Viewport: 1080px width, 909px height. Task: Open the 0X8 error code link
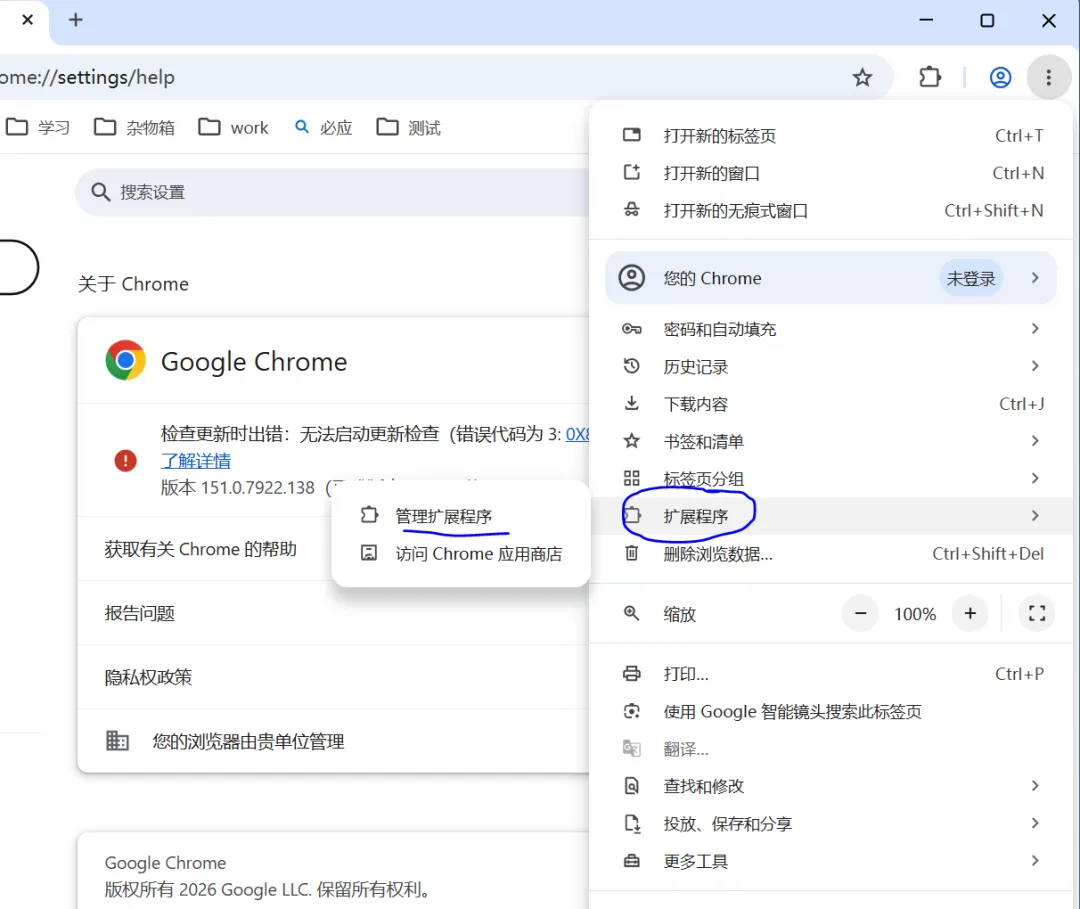577,435
